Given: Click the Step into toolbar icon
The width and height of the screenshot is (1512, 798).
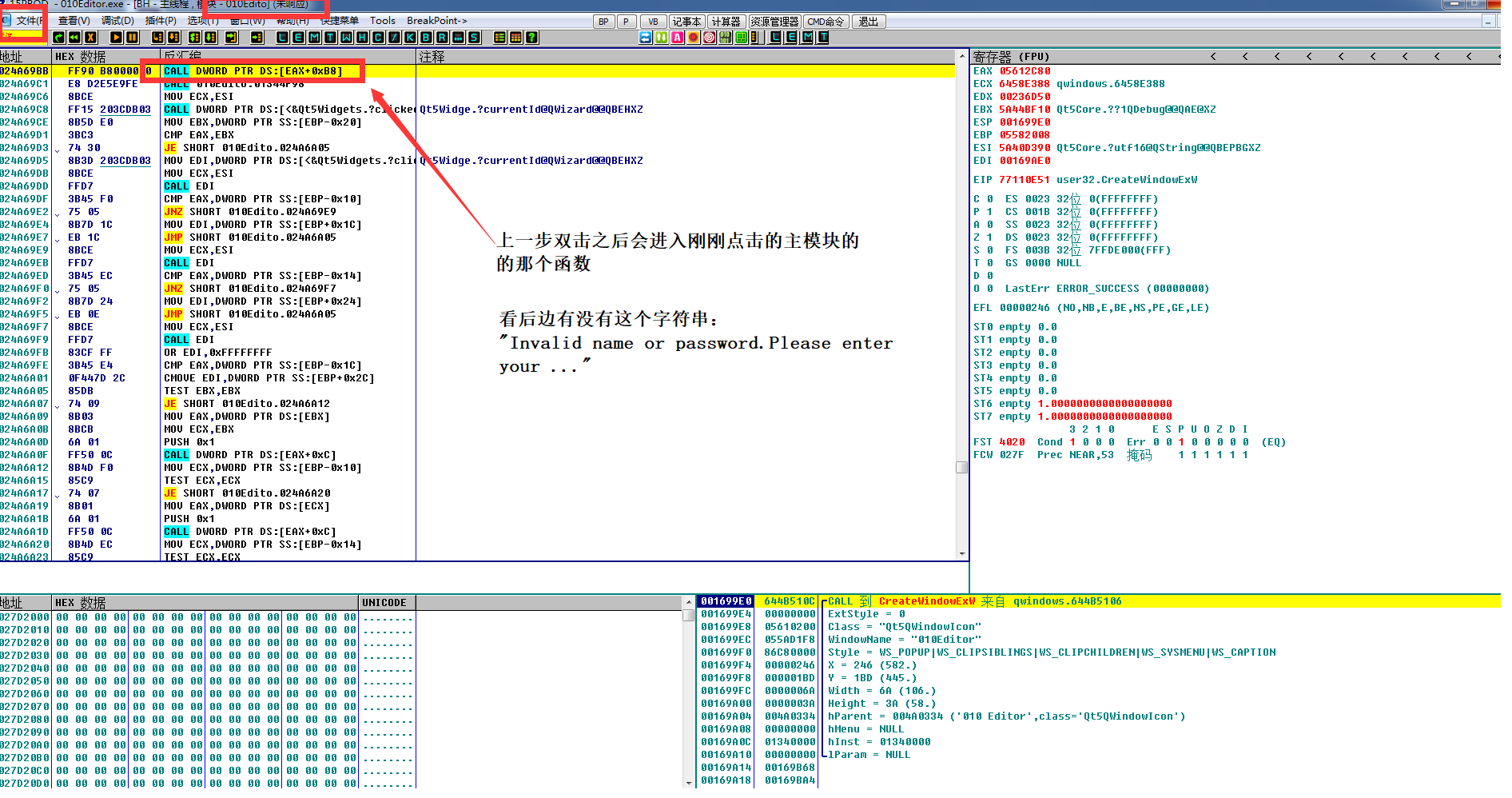Looking at the screenshot, I should tap(157, 37).
